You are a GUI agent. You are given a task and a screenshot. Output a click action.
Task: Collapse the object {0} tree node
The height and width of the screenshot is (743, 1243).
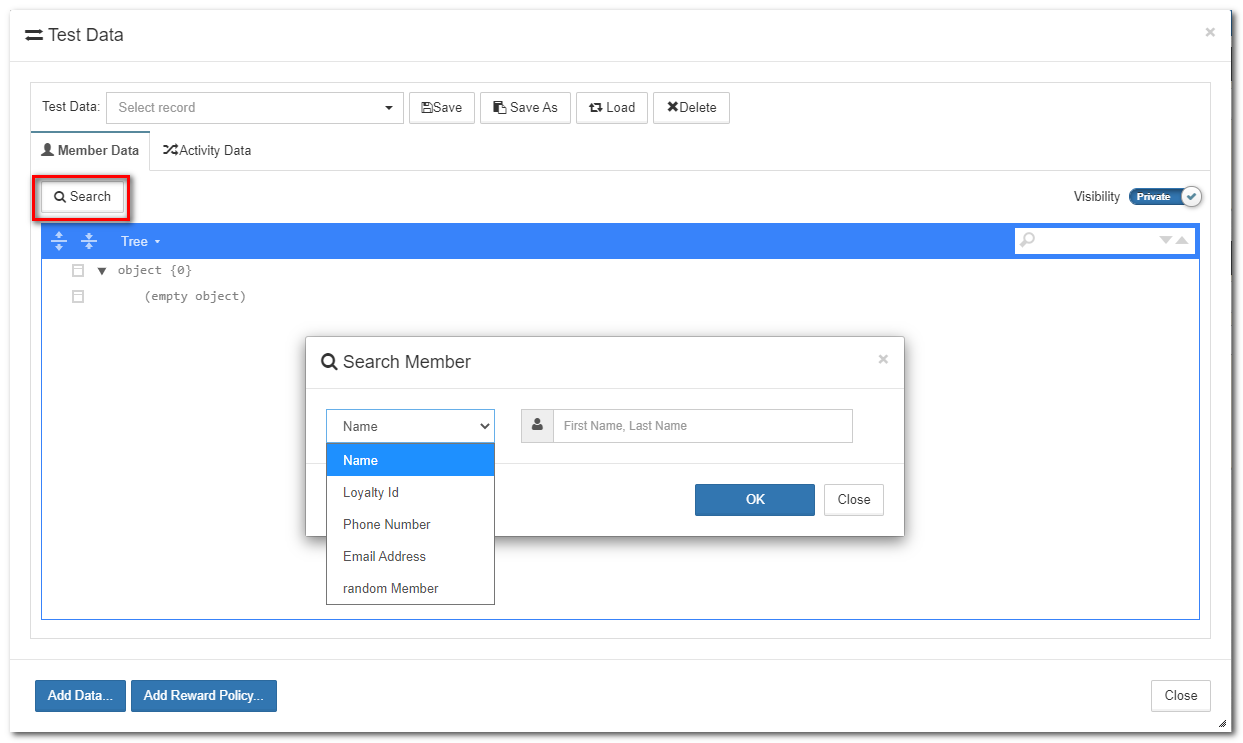102,271
